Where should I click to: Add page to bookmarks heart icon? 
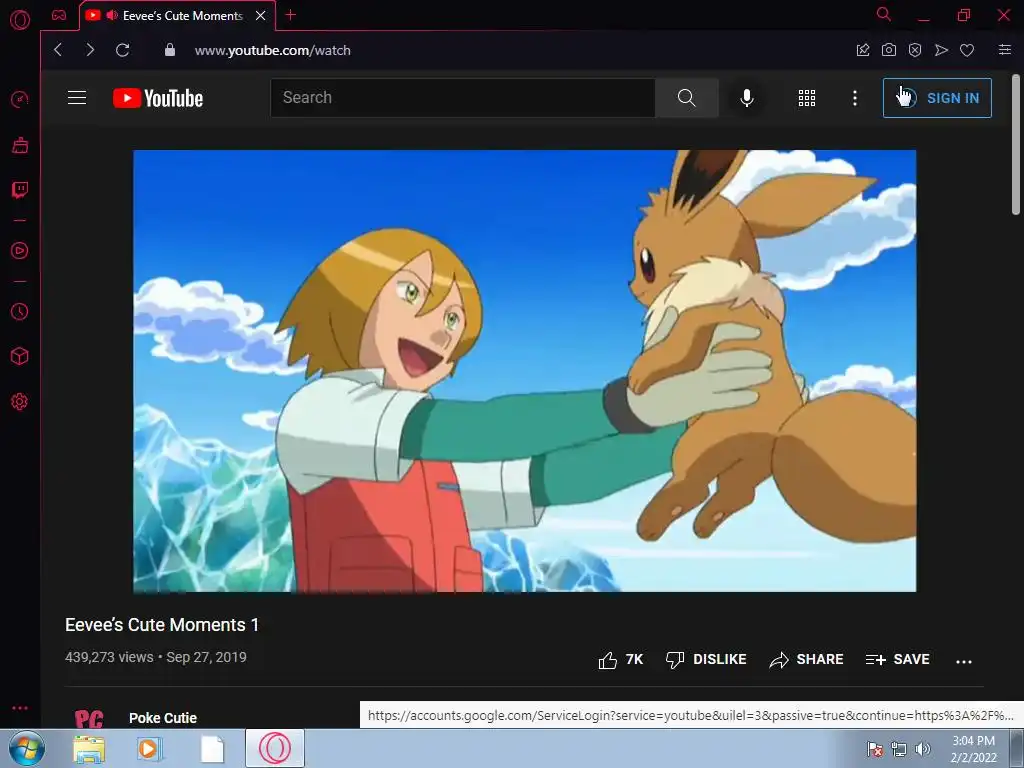click(x=967, y=50)
